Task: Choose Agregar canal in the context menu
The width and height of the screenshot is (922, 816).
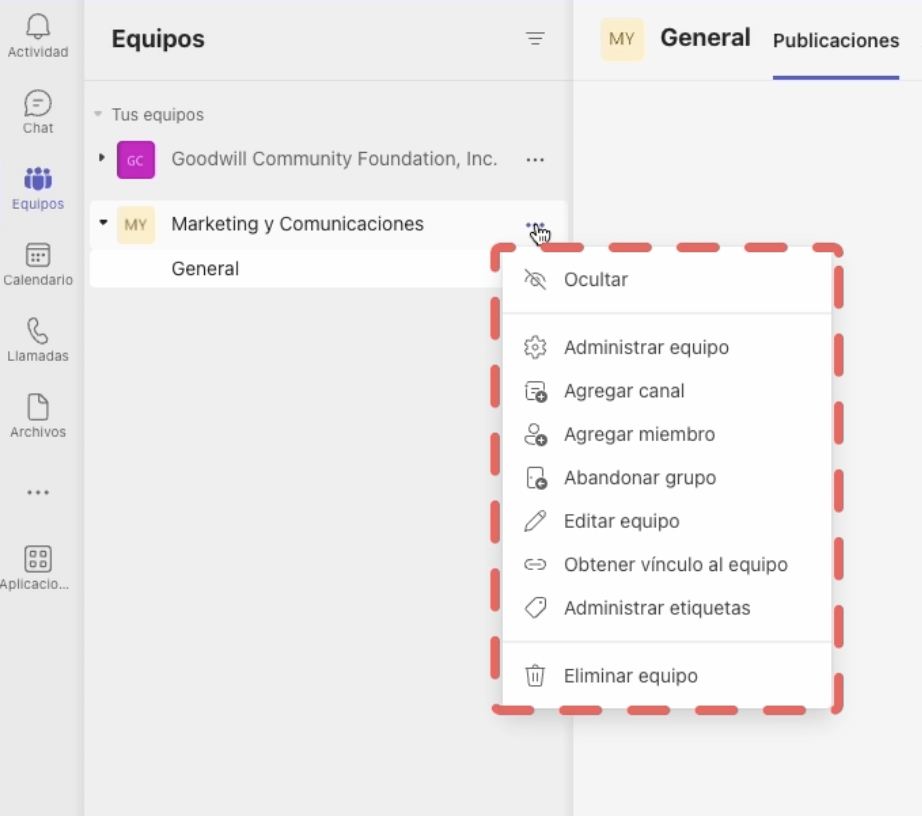Action: pyautogui.click(x=626, y=391)
